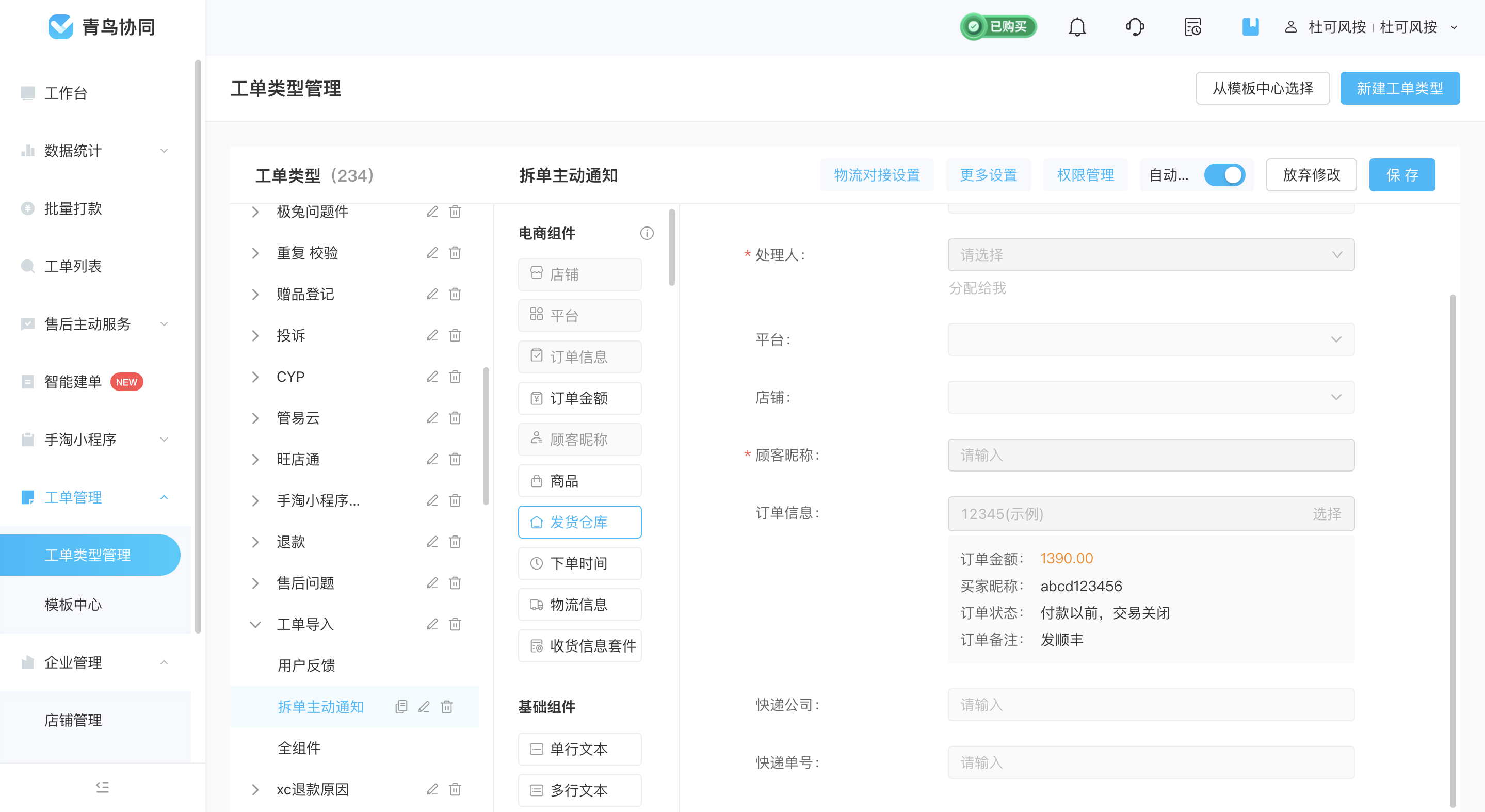This screenshot has width=1485, height=812.
Task: Select 工单类型管理 submenu item
Action: coord(89,555)
